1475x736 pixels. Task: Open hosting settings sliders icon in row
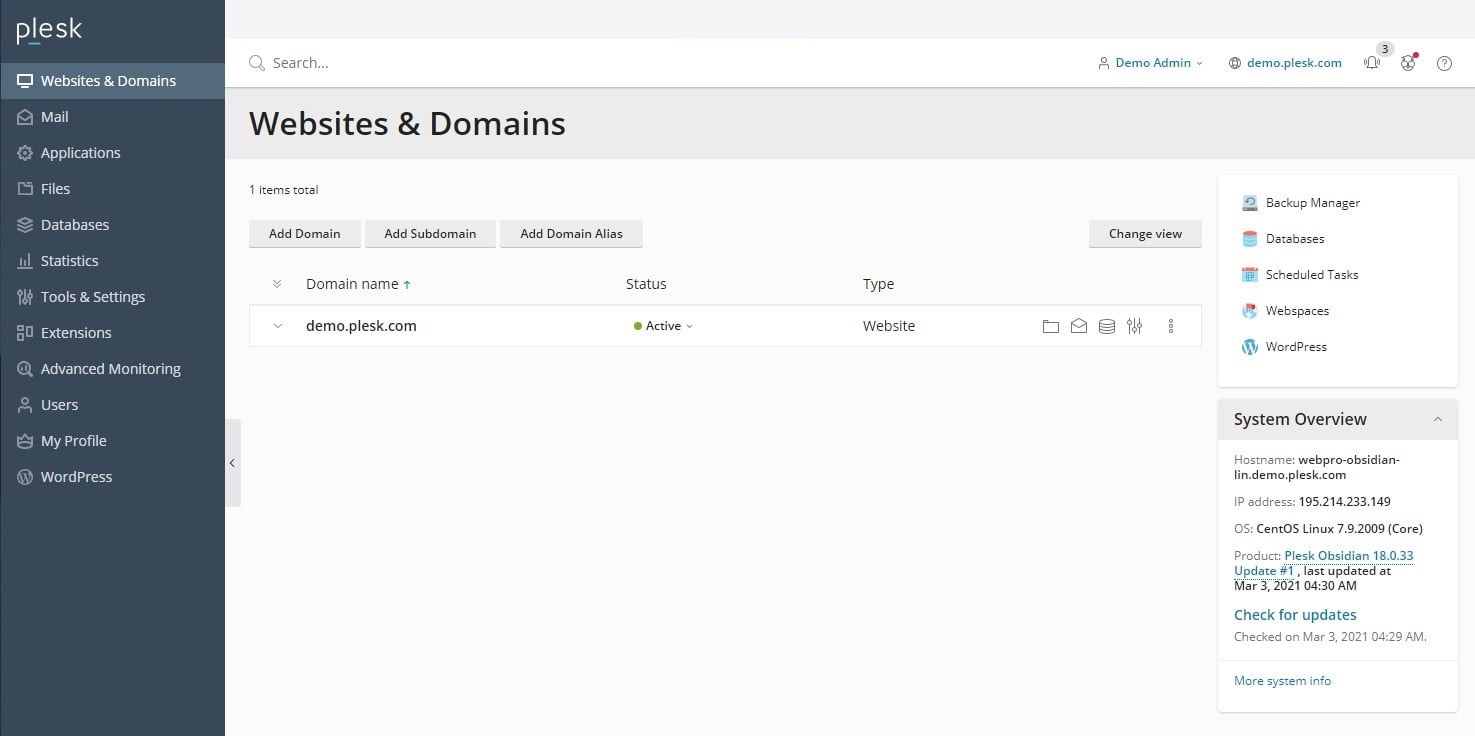coord(1134,326)
